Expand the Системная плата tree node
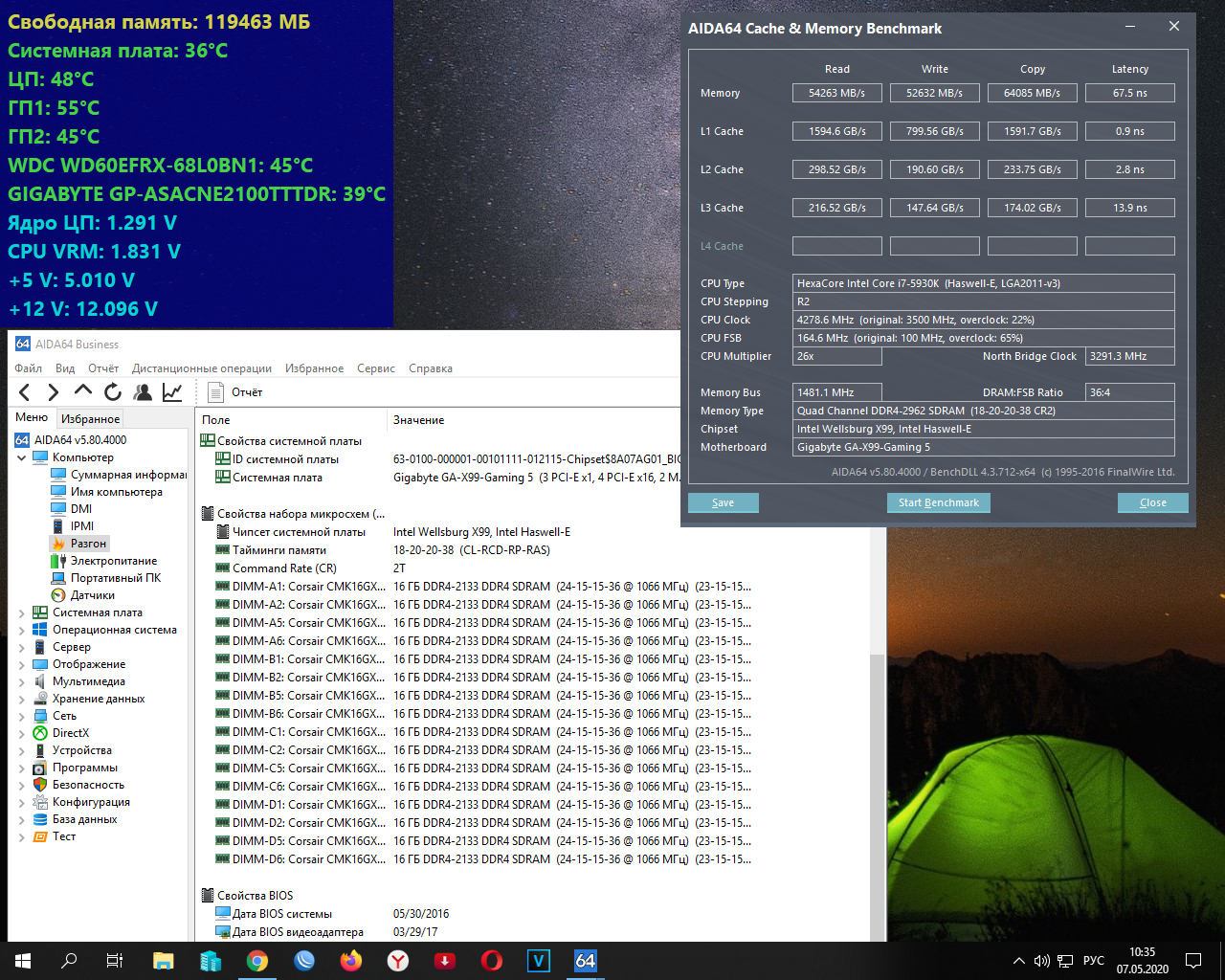This screenshot has width=1225, height=980. pyautogui.click(x=22, y=612)
